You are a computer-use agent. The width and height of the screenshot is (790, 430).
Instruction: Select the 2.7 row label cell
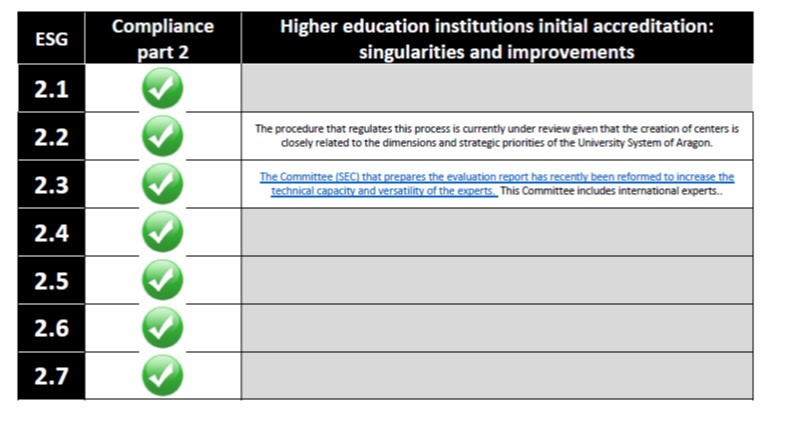coord(51,376)
